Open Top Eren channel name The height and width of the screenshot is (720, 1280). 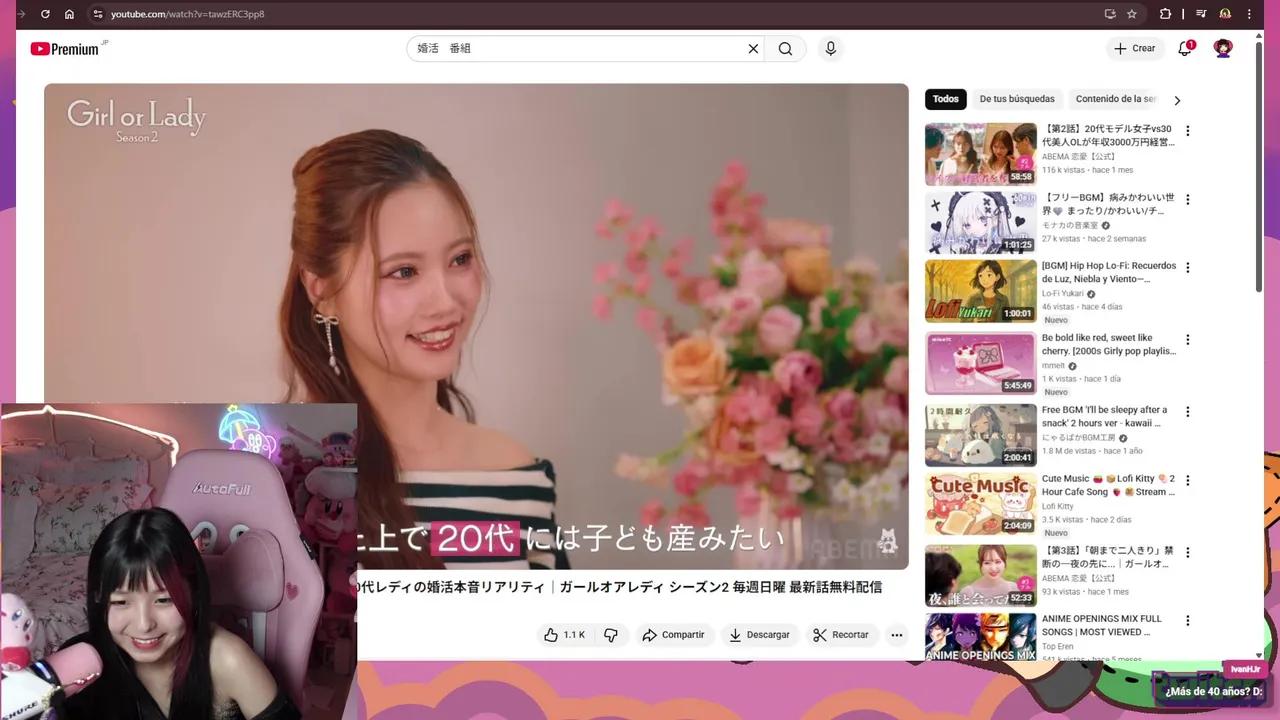[x=1058, y=647]
